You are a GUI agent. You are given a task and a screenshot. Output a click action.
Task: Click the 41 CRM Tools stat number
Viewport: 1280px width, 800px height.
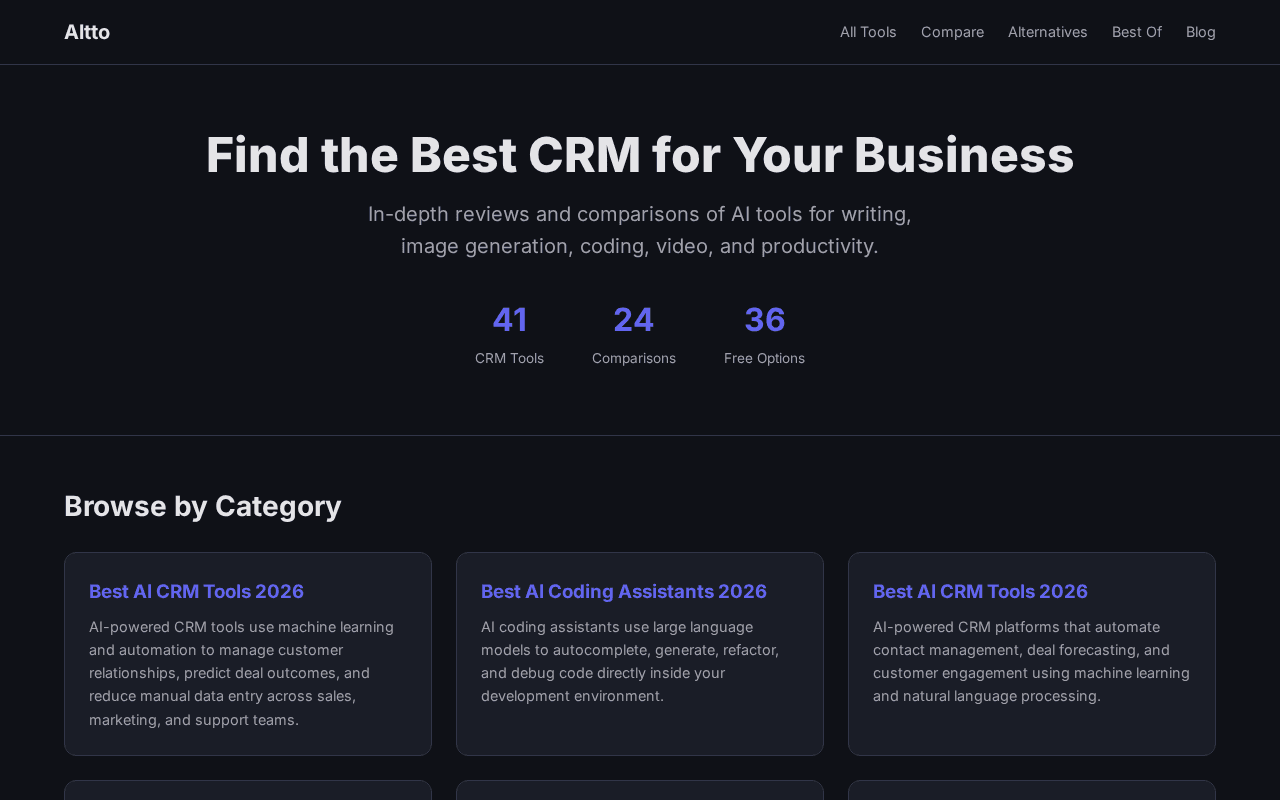[x=510, y=320]
